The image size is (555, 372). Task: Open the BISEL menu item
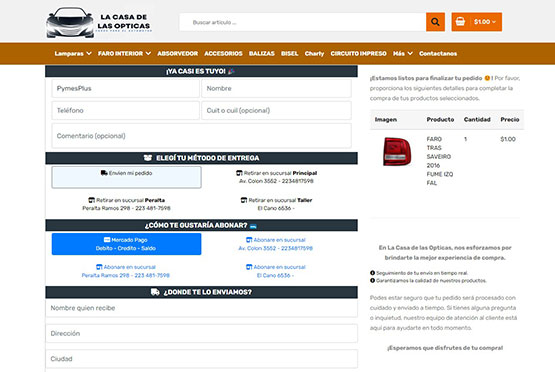(x=290, y=53)
